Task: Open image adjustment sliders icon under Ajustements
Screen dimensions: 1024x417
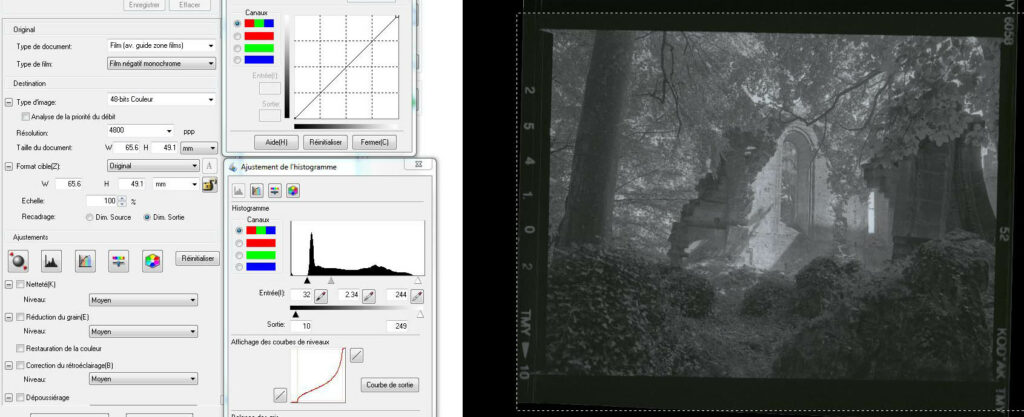Action: pyautogui.click(x=118, y=261)
